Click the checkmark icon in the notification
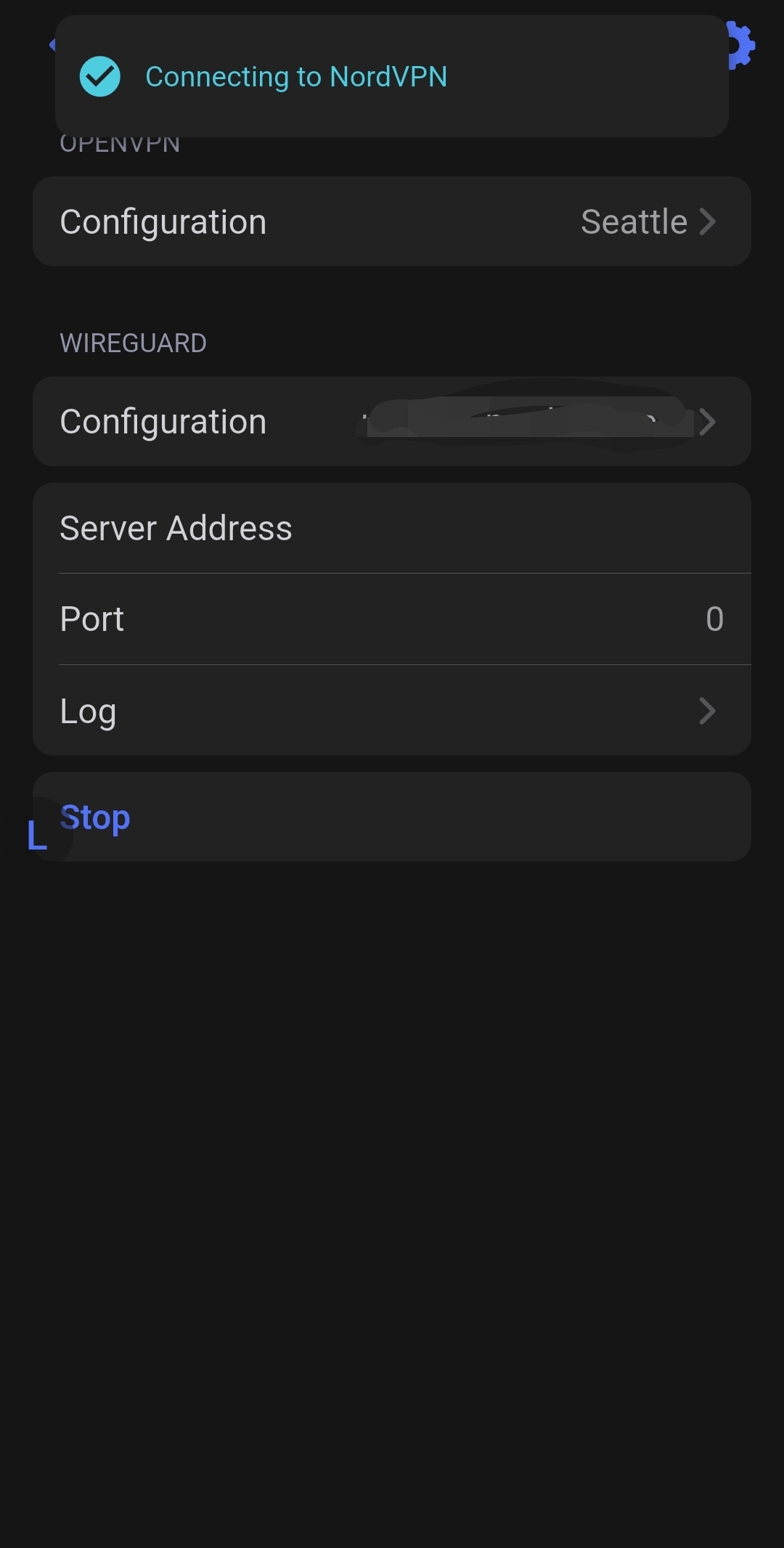 click(100, 76)
